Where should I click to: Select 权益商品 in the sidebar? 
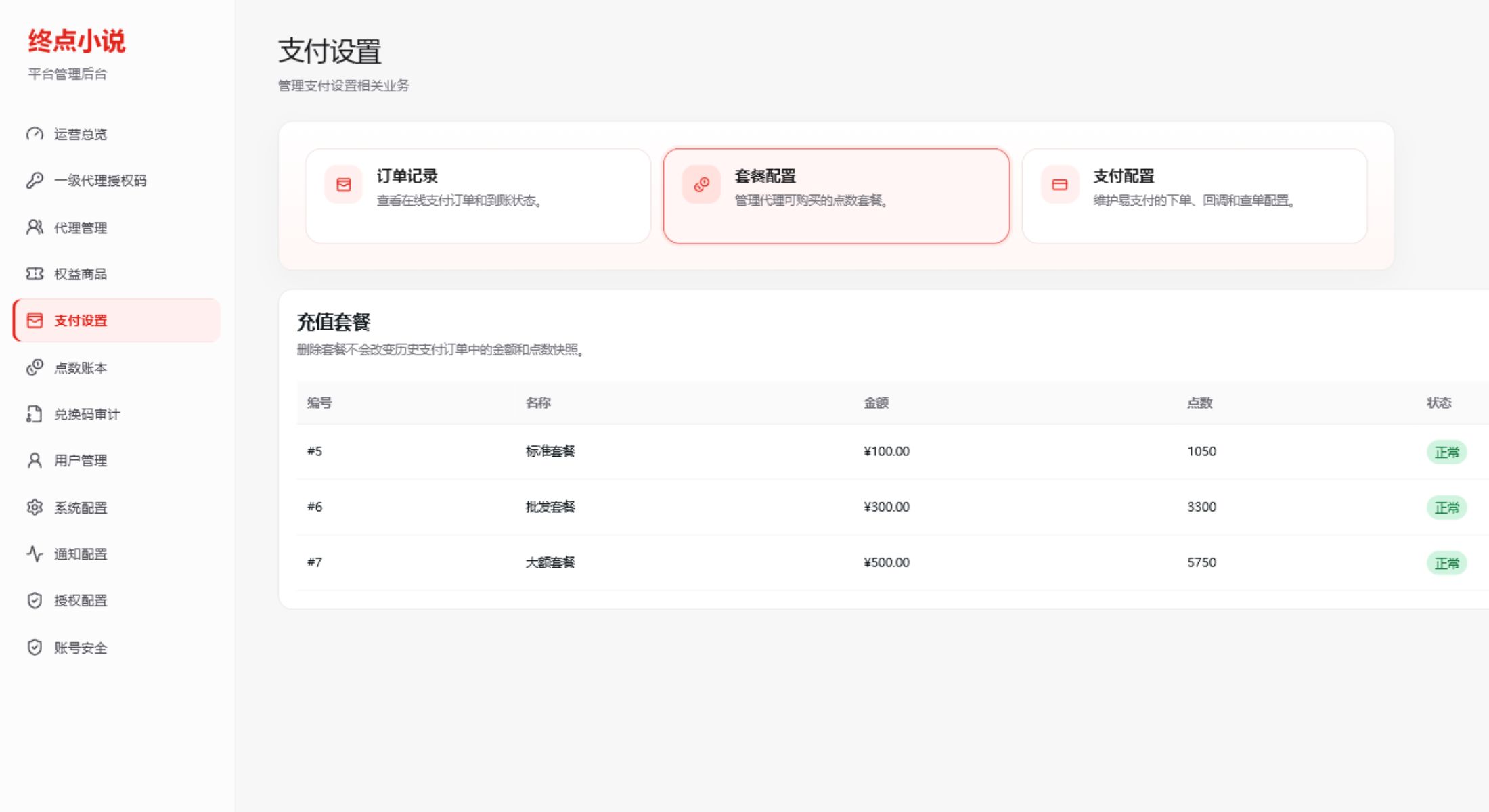116,274
